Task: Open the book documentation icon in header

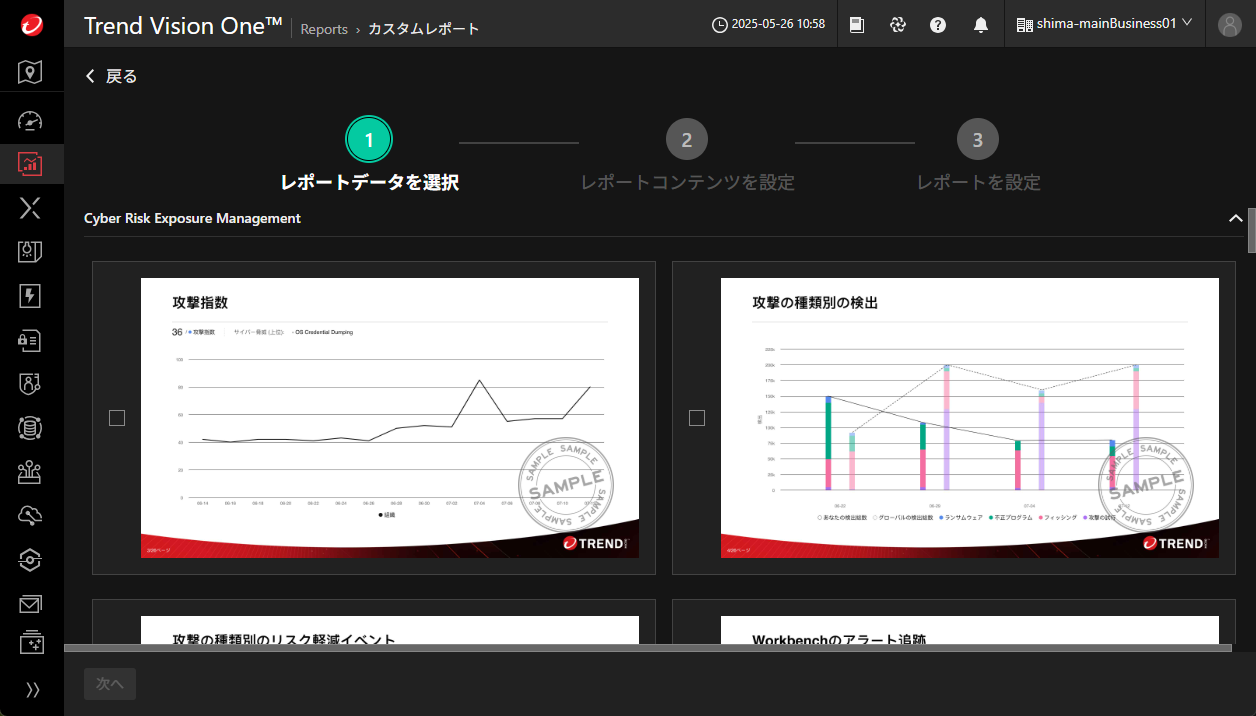Action: 857,25
